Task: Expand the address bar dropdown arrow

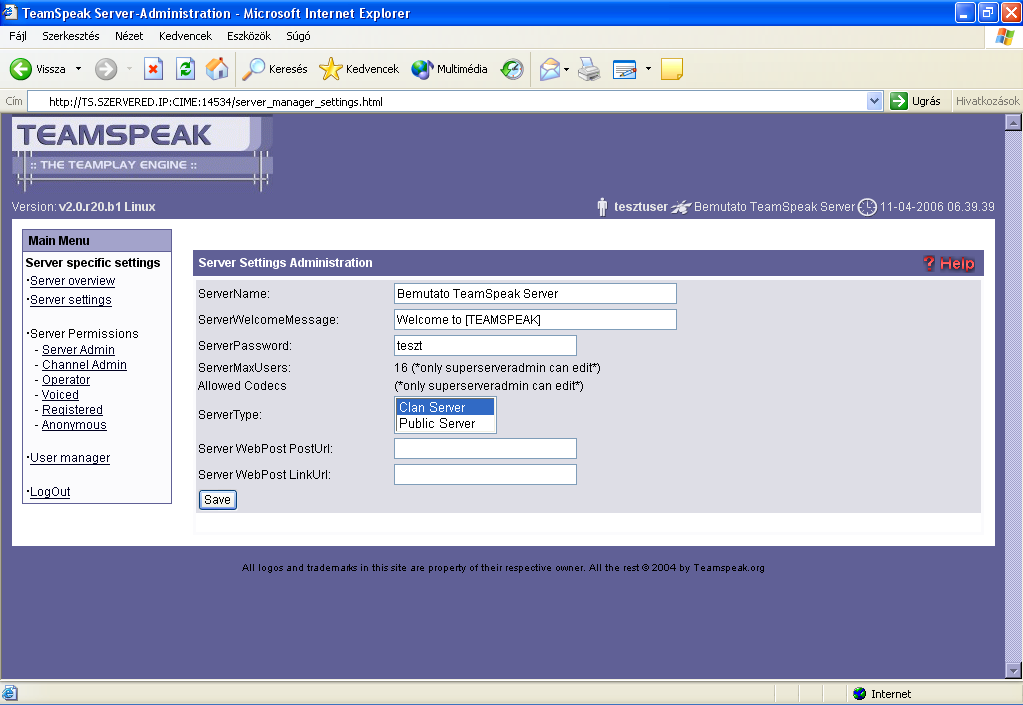Action: (874, 101)
